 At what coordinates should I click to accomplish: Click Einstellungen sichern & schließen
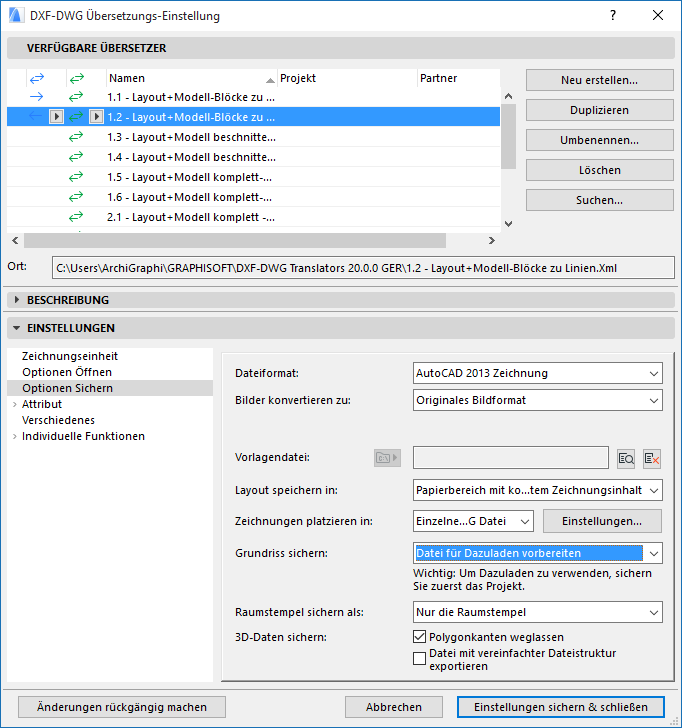pos(561,707)
